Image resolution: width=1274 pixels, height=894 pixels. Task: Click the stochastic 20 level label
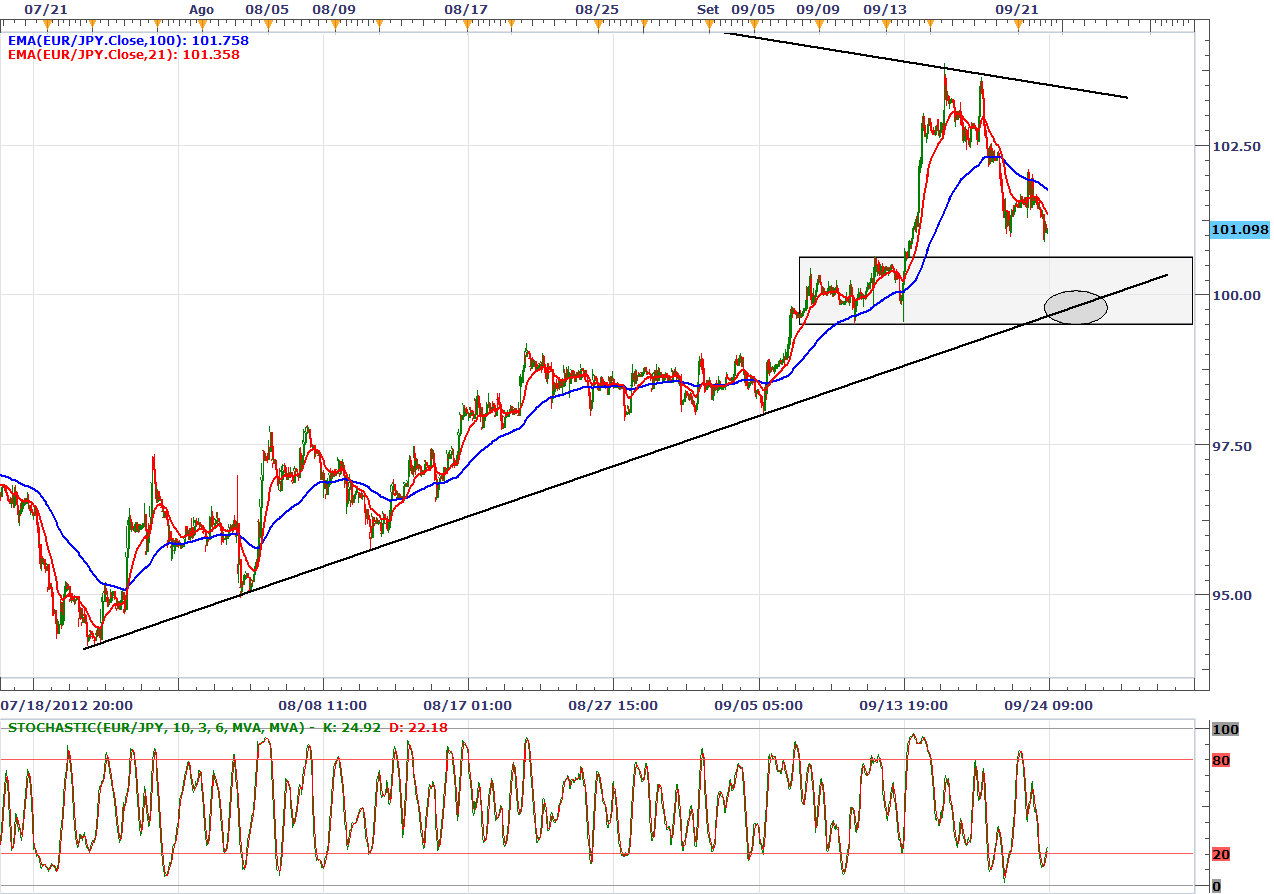click(x=1221, y=854)
